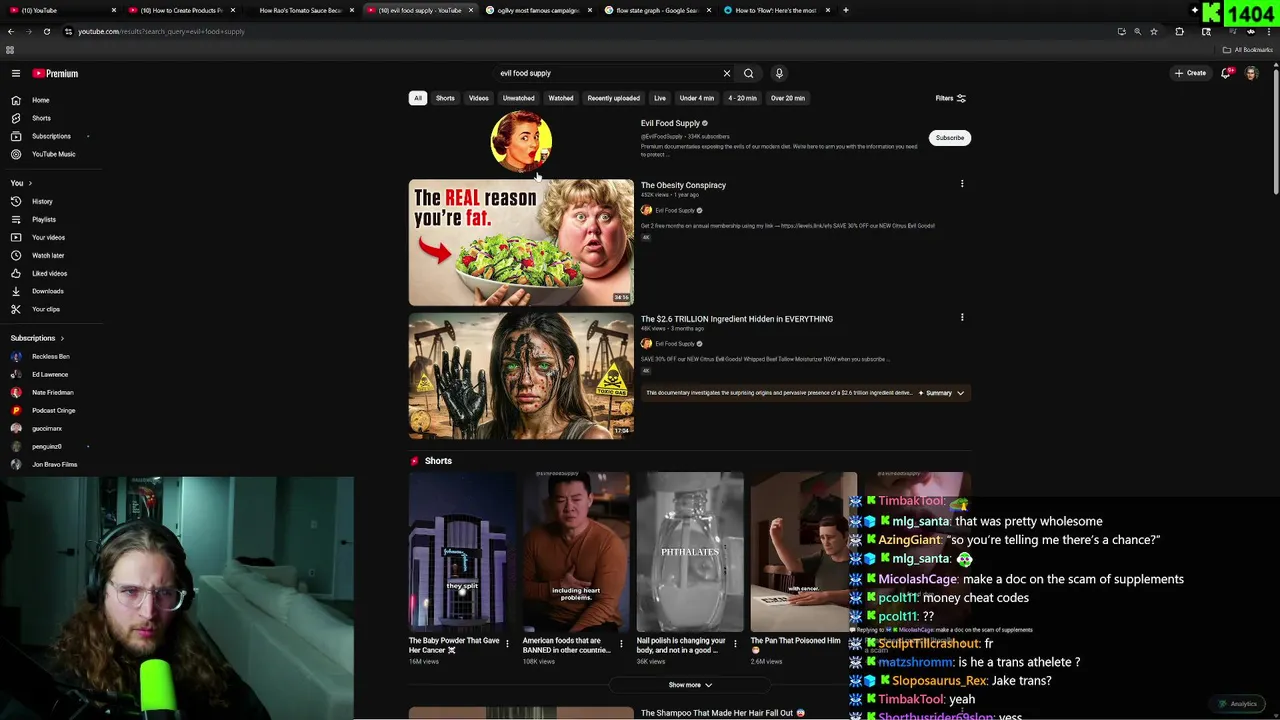The height and width of the screenshot is (720, 1280).
Task: Open YouTube Music in the sidebar
Action: click(53, 154)
